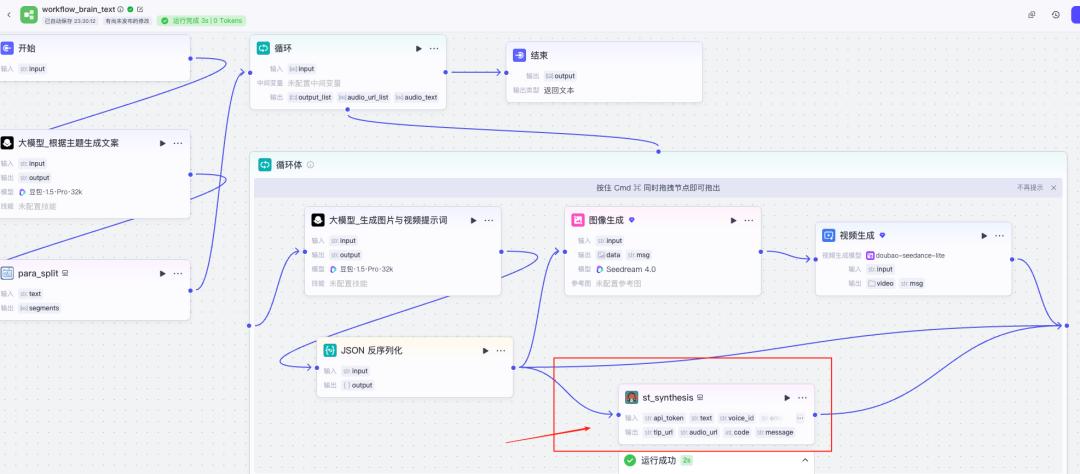Viewport: 1080px width, 474px height.
Task: Open info icon beside workflow_brain_text
Action: tap(121, 9)
